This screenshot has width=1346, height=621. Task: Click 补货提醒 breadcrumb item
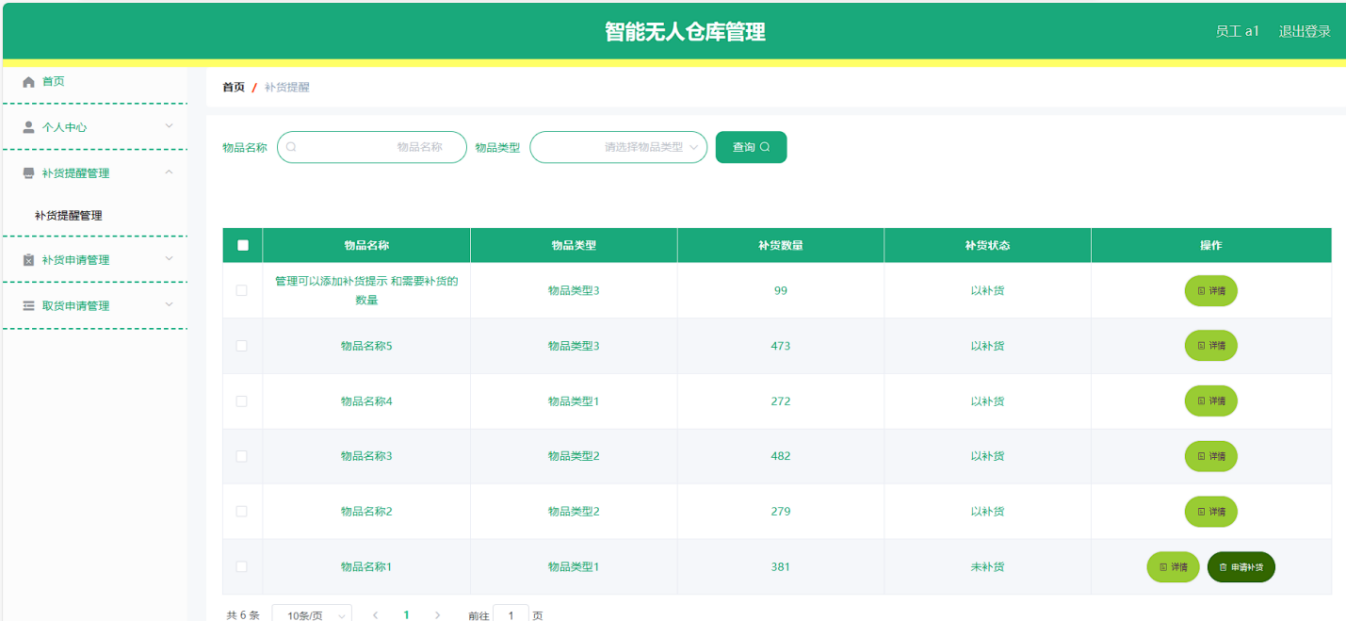click(x=287, y=87)
